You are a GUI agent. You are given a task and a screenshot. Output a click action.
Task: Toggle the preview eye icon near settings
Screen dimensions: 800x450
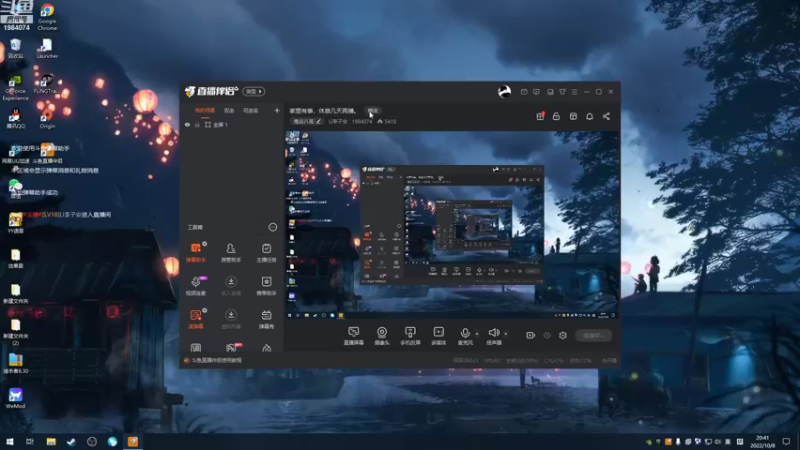coord(547,335)
